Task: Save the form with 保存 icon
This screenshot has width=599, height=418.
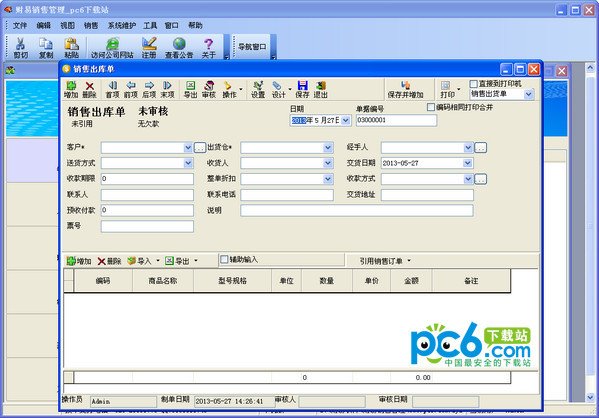Action: coord(302,90)
